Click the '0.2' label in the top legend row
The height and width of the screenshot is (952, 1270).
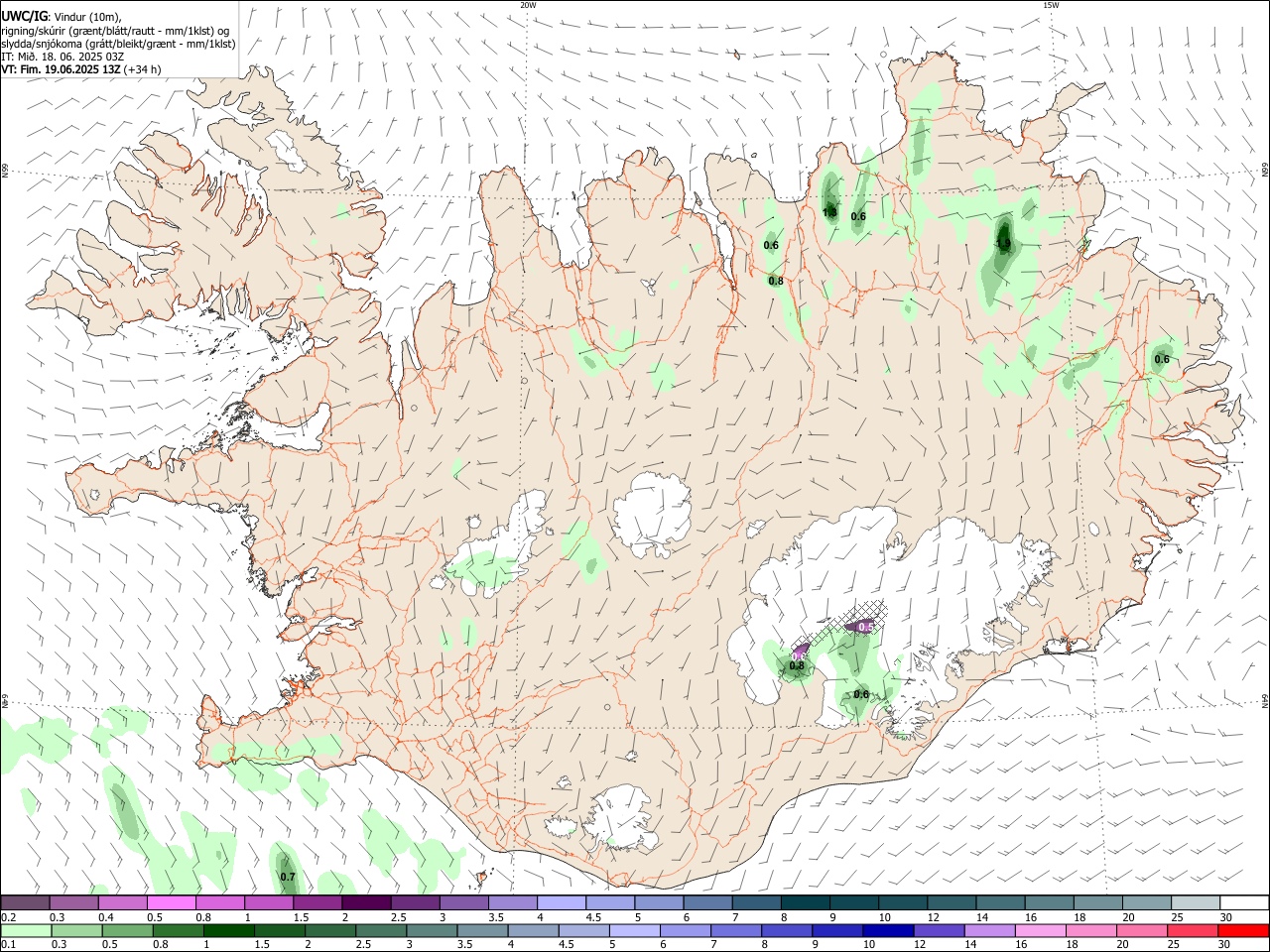coord(8,917)
